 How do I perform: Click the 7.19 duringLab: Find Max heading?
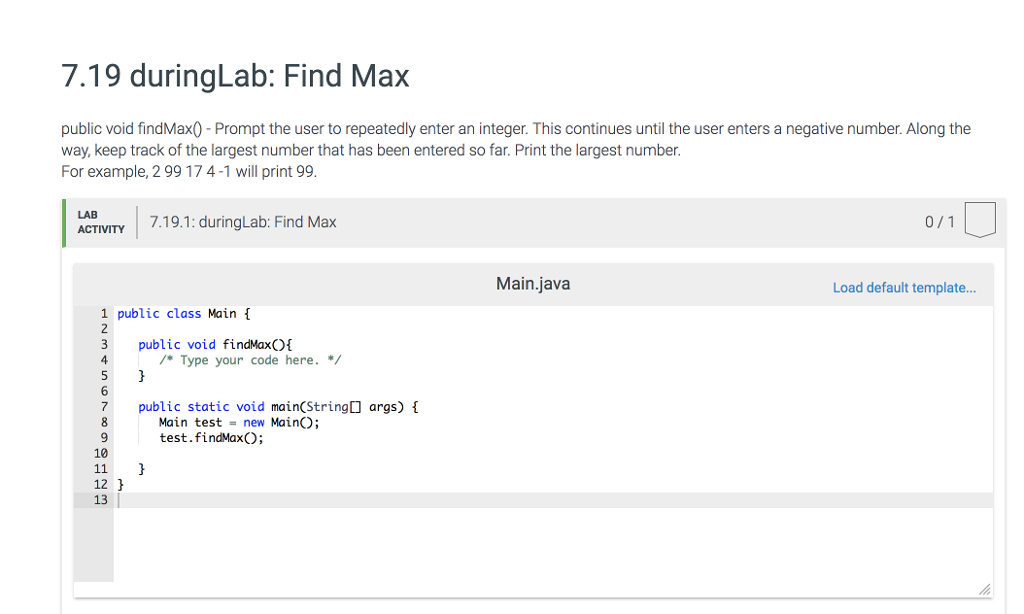click(234, 75)
